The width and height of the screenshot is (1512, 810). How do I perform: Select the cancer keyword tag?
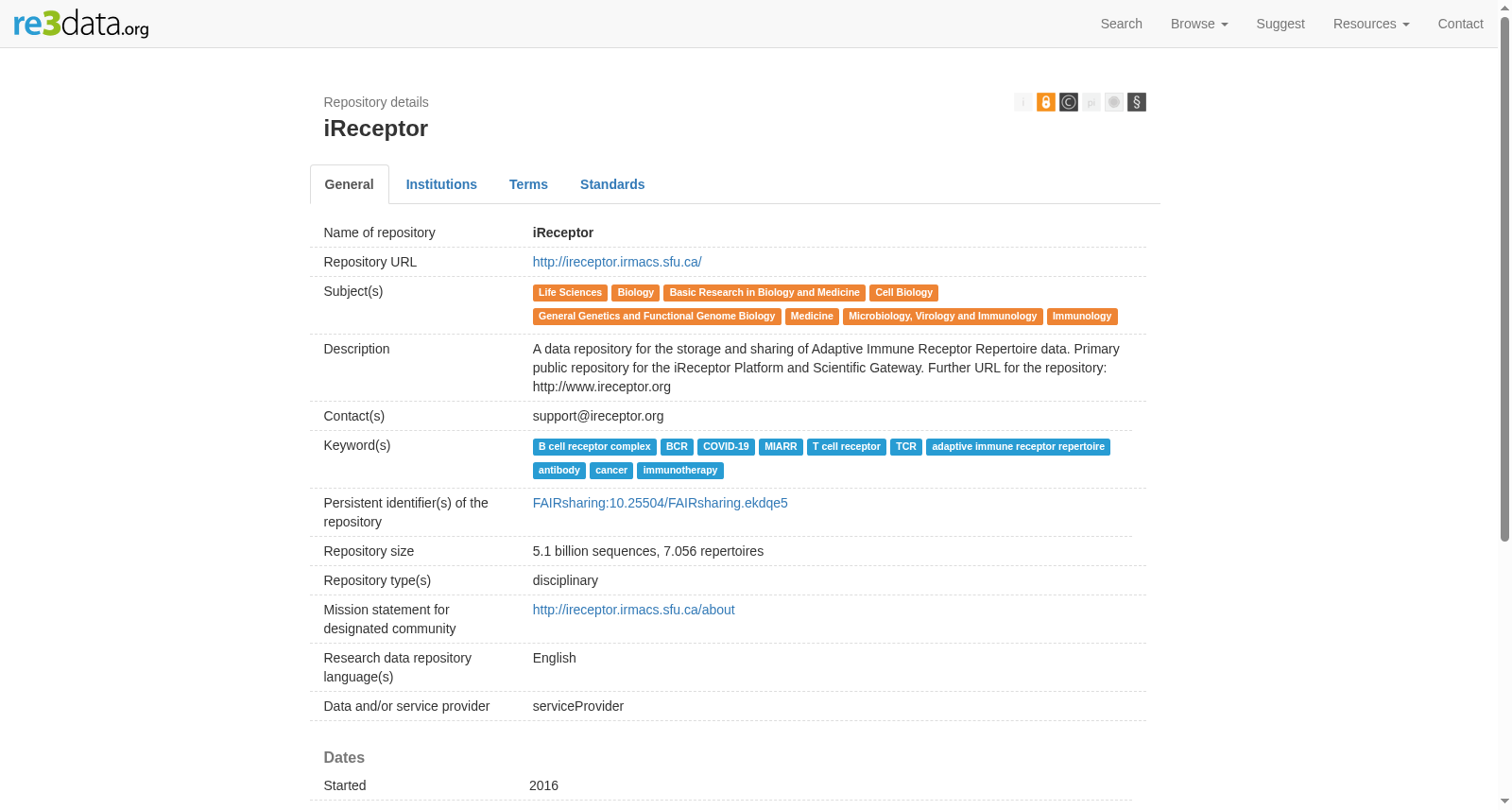coord(611,471)
